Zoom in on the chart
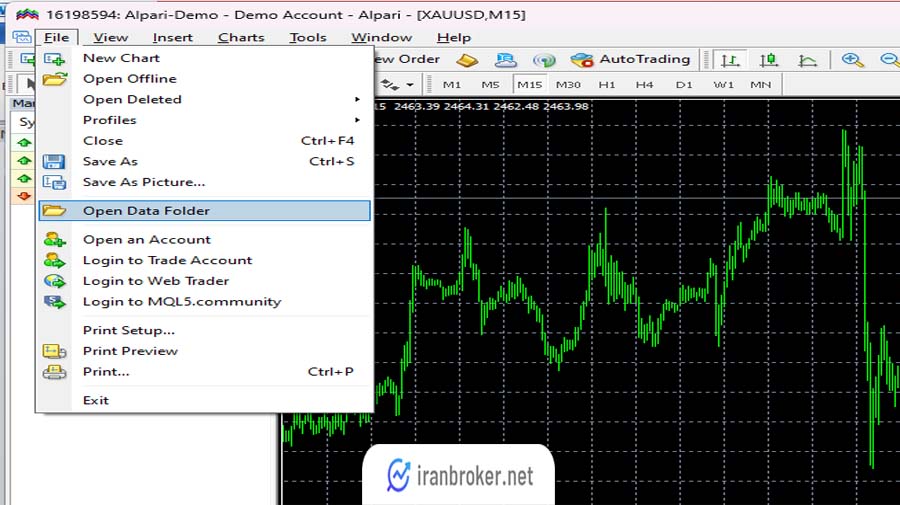The image size is (900, 505). [852, 60]
